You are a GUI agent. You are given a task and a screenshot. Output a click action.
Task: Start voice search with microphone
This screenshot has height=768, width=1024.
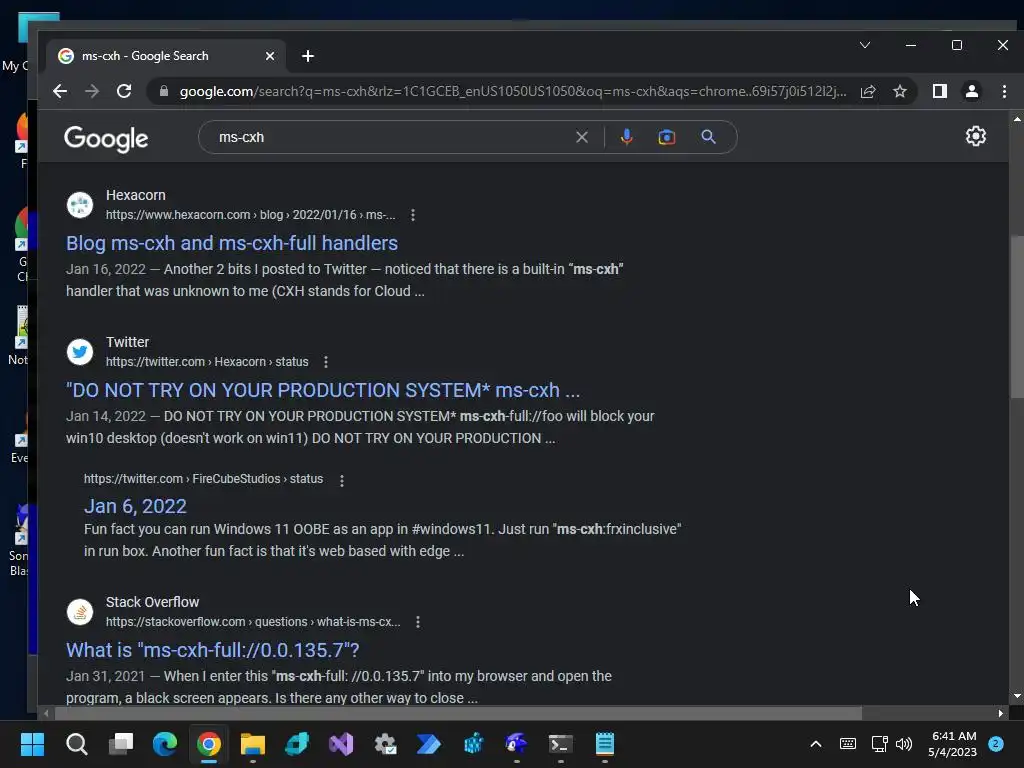[x=626, y=137]
